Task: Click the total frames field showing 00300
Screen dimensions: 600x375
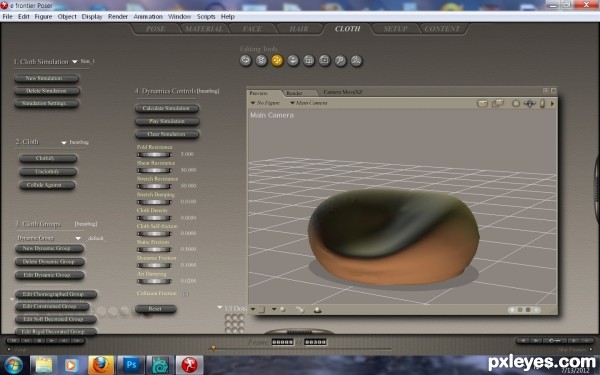Action: 316,342
